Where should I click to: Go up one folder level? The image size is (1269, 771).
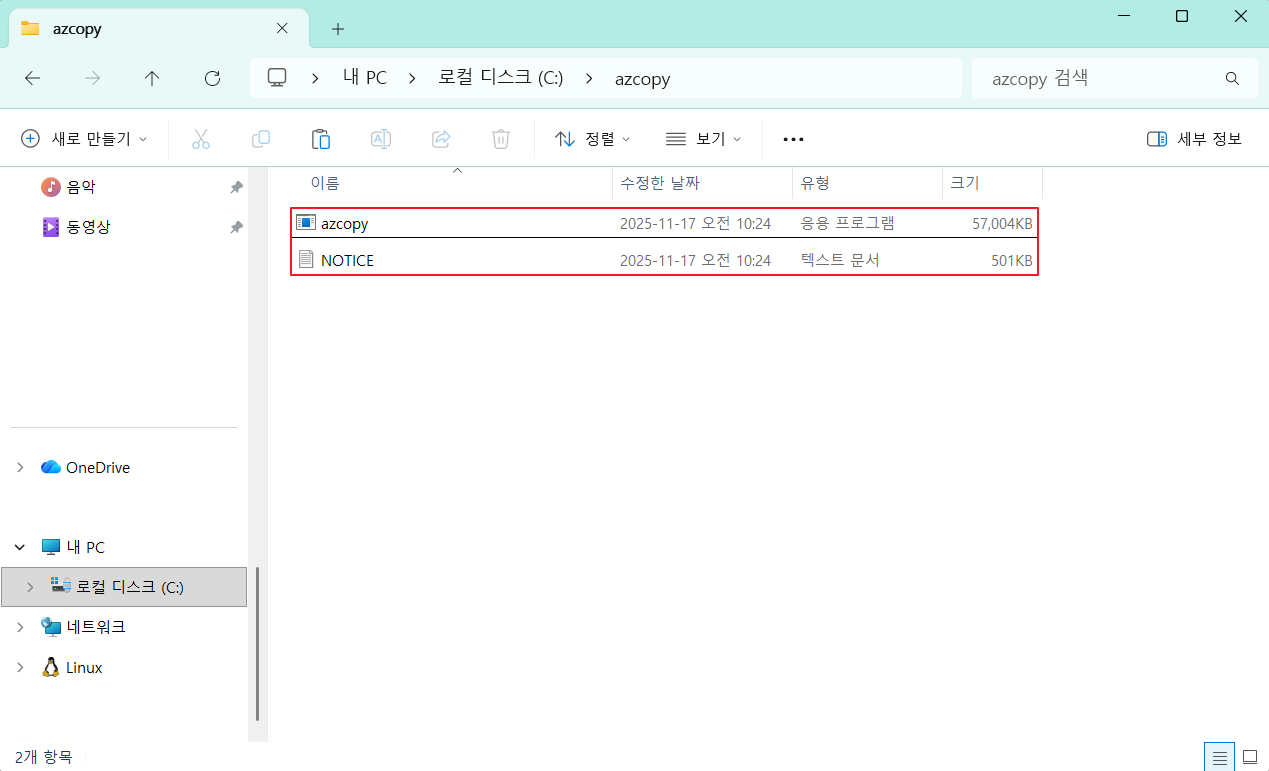click(152, 78)
